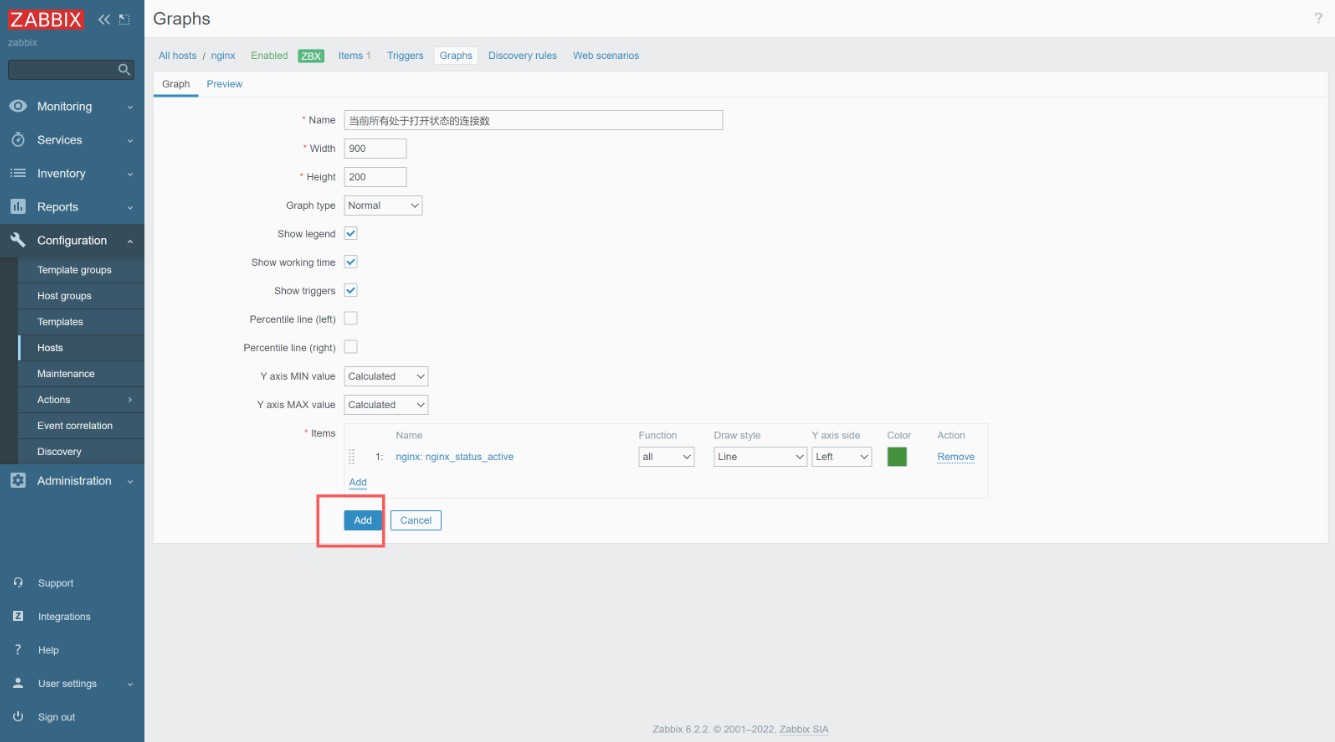Expand the Reports menu section
The height and width of the screenshot is (742, 1335).
coord(130,207)
